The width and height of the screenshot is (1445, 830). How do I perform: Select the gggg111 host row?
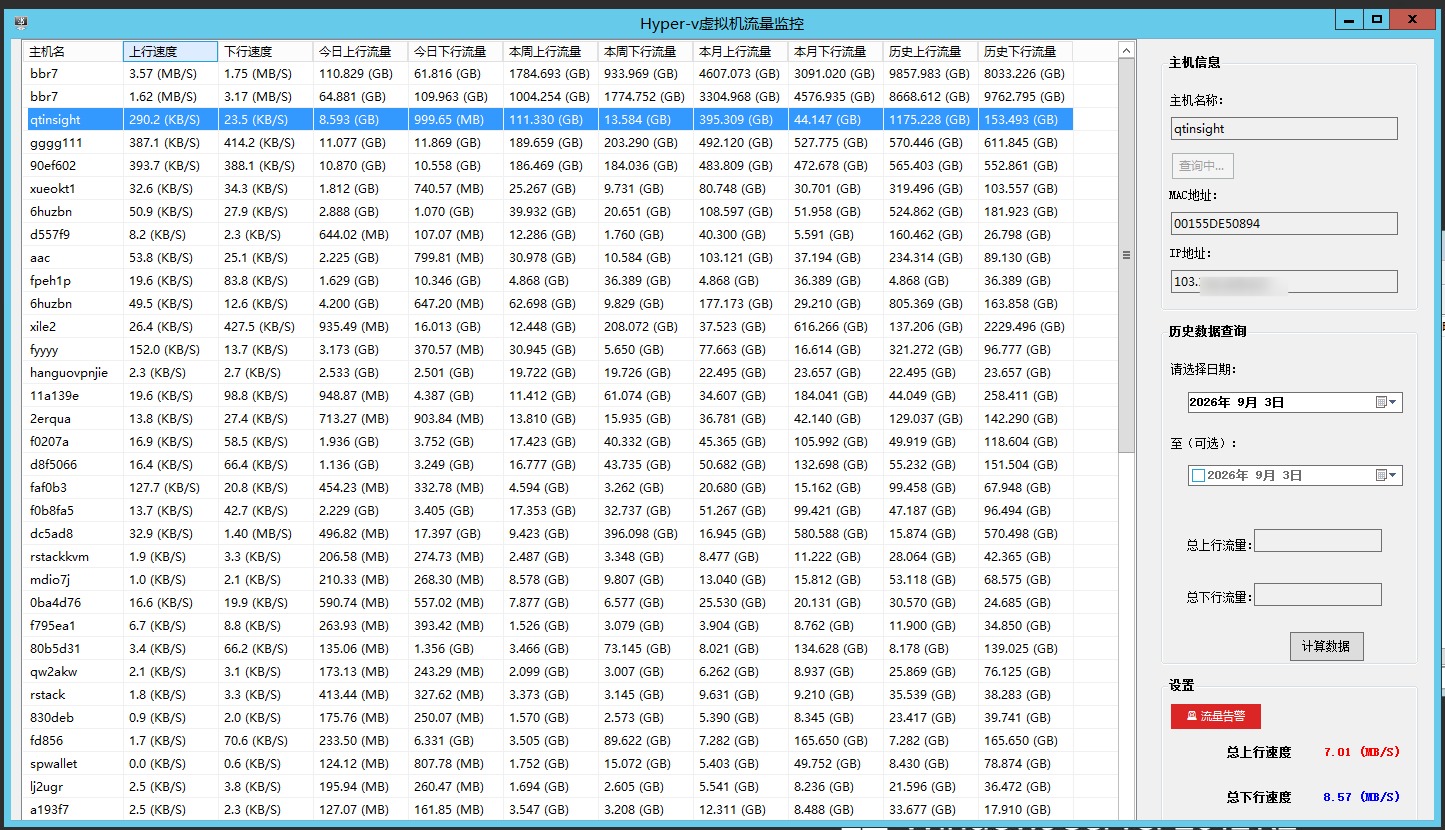pyautogui.click(x=549, y=143)
